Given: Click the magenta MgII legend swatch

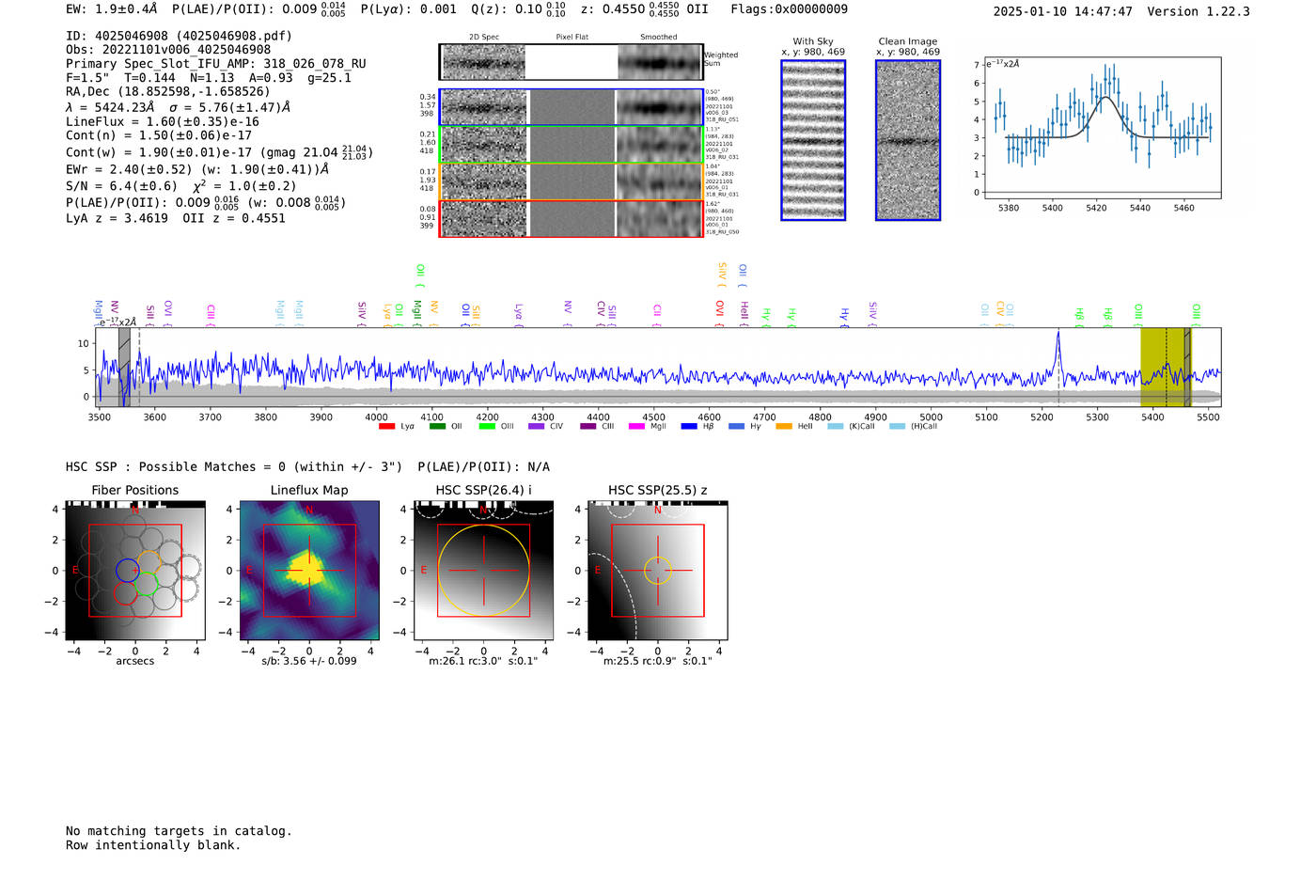Looking at the screenshot, I should coord(636,426).
